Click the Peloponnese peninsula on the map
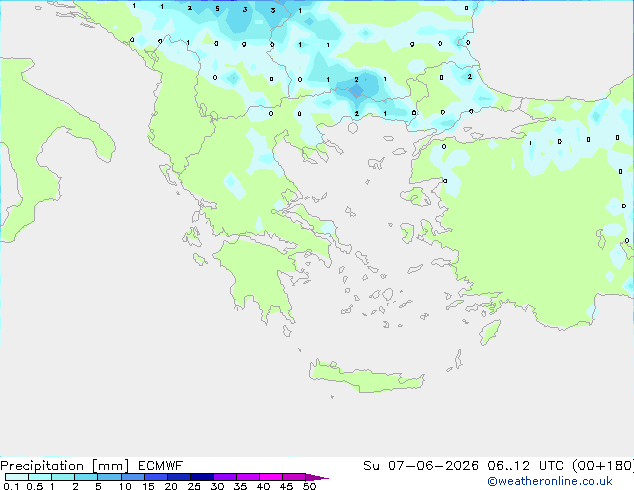This screenshot has height=490, width=634. (x=259, y=275)
